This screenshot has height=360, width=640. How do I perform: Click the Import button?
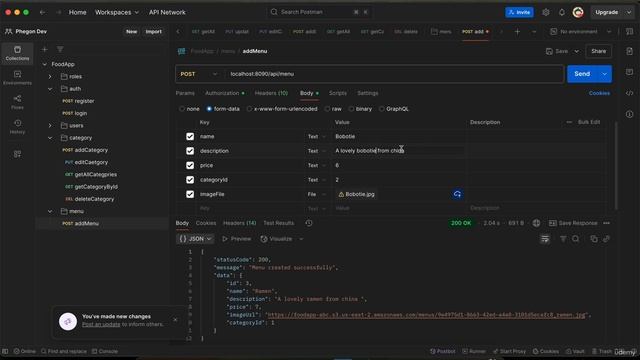pos(153,31)
